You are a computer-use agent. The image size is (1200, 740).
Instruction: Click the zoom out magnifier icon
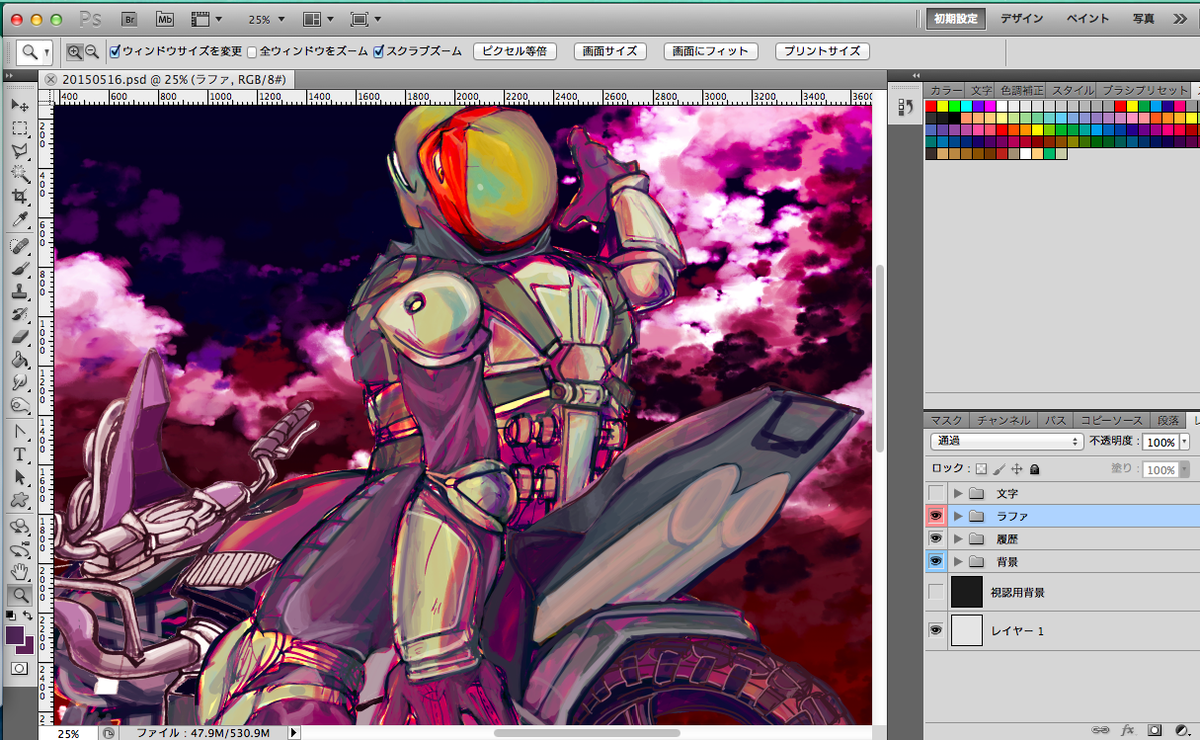pos(91,52)
